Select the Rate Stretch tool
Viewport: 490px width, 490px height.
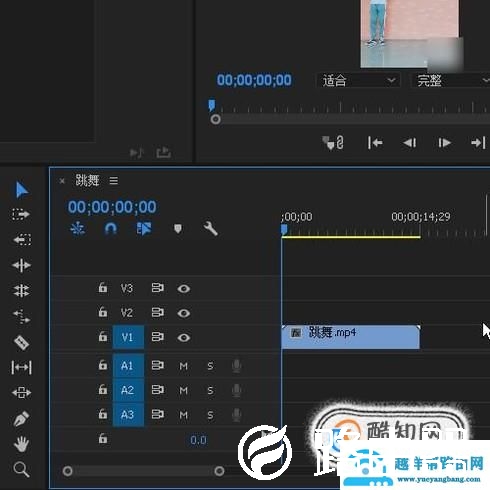pos(22,316)
